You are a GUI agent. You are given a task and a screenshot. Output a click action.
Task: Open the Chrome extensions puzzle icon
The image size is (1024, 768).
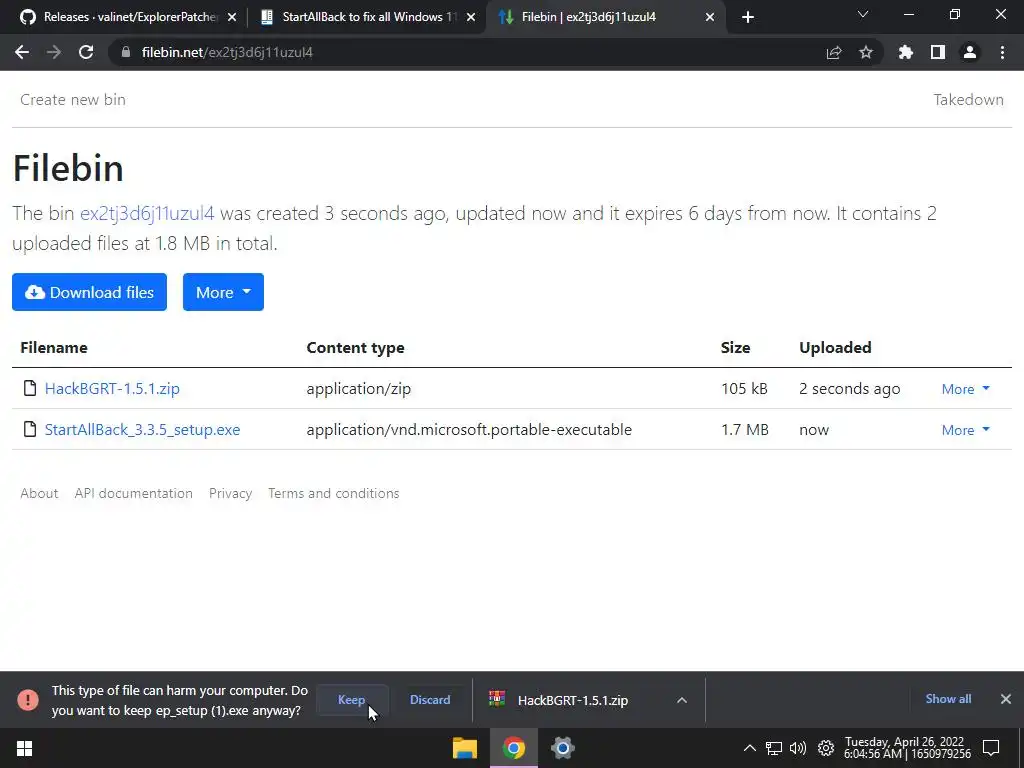(x=906, y=52)
